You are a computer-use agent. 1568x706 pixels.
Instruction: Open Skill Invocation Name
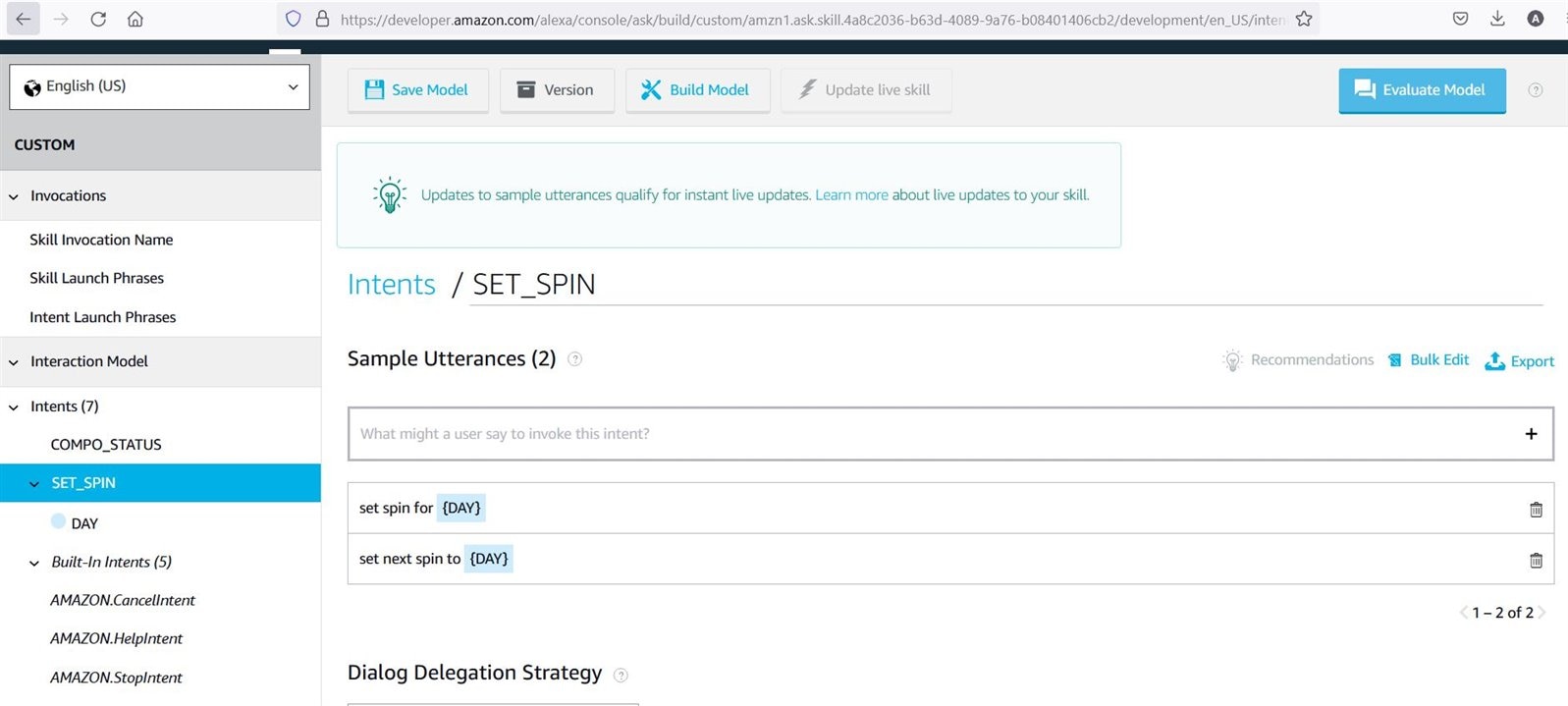click(x=101, y=240)
